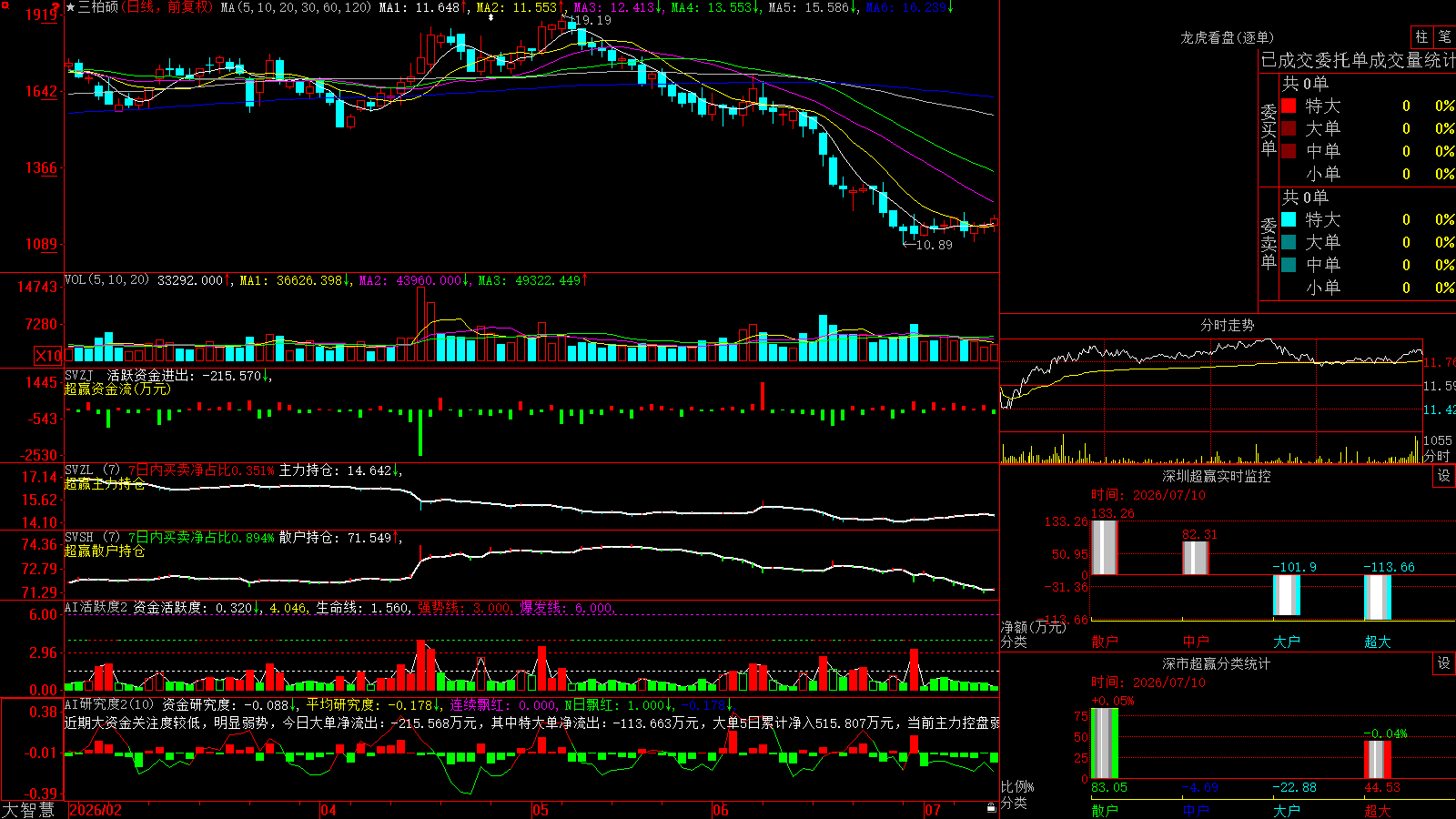Click the dark red 中单 buy-order swatch

(x=1289, y=151)
